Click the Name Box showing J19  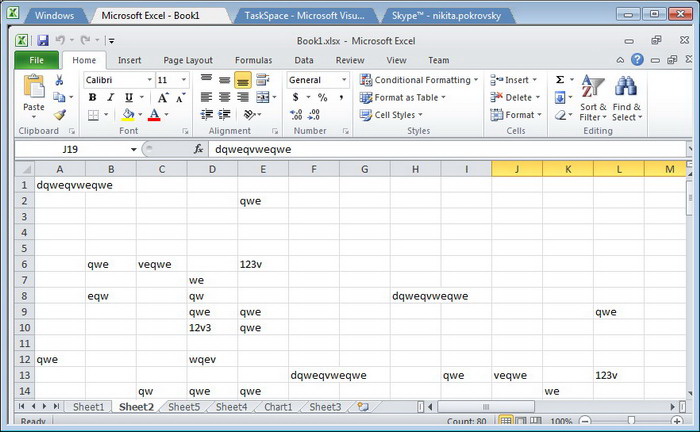(x=71, y=149)
